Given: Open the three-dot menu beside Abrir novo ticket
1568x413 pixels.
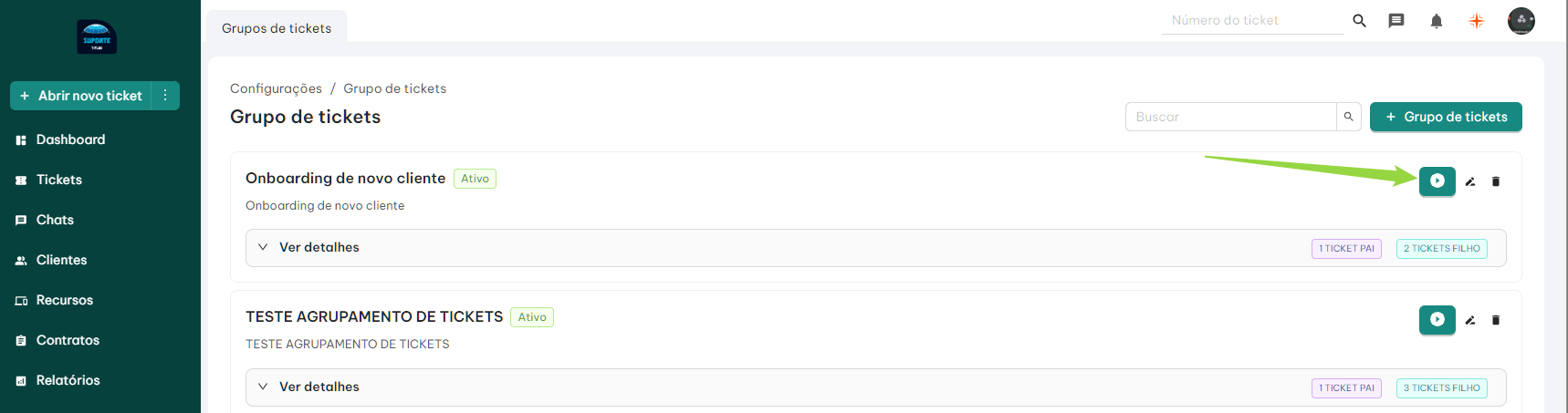Looking at the screenshot, I should coord(165,96).
